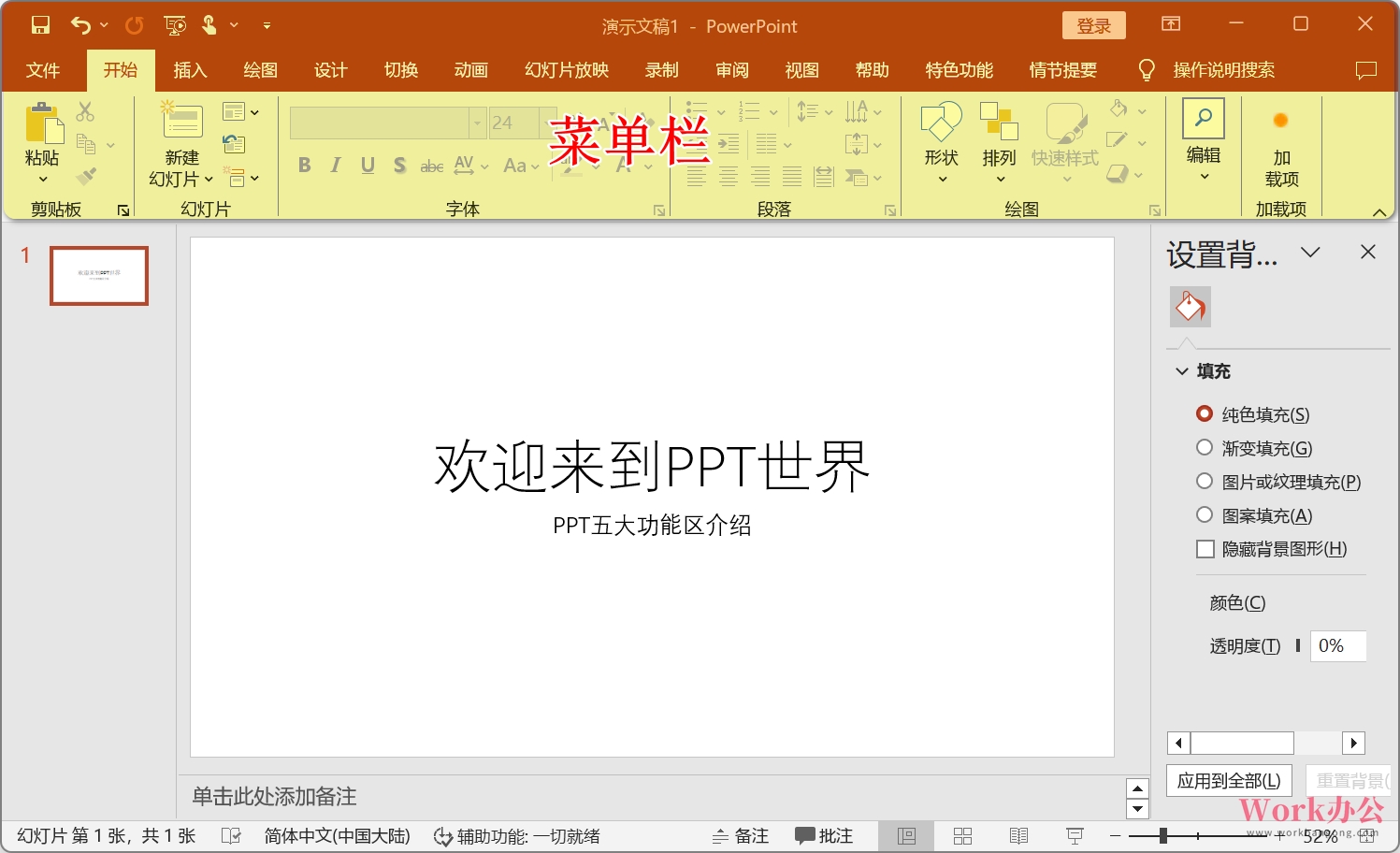The image size is (1400, 853).
Task: Click the shape outline pencil icon
Action: 1117,141
